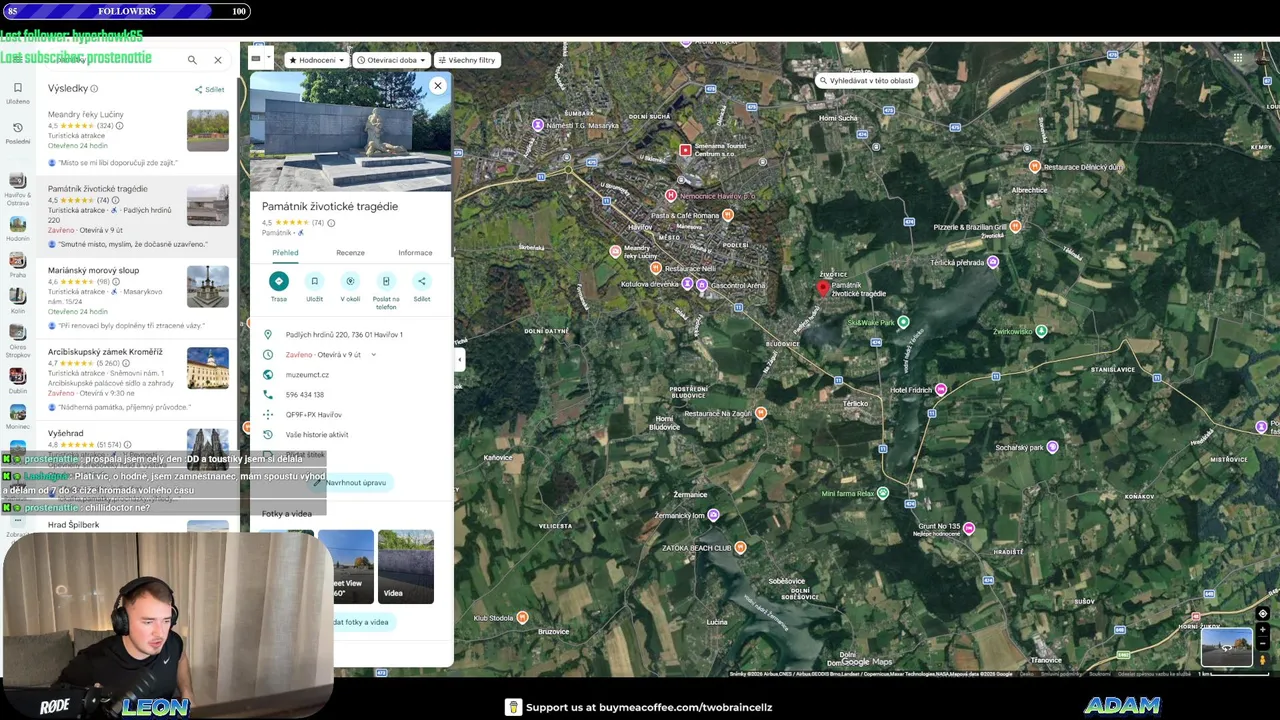Click red pin of Památník životické tragédie
1280x720 pixels.
(x=823, y=289)
